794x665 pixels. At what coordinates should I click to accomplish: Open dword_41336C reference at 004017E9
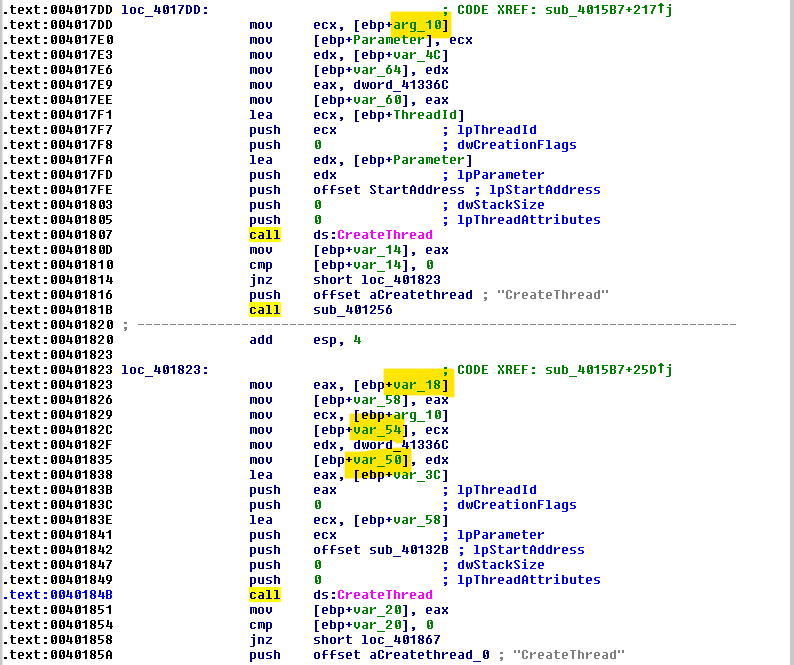(x=401, y=85)
